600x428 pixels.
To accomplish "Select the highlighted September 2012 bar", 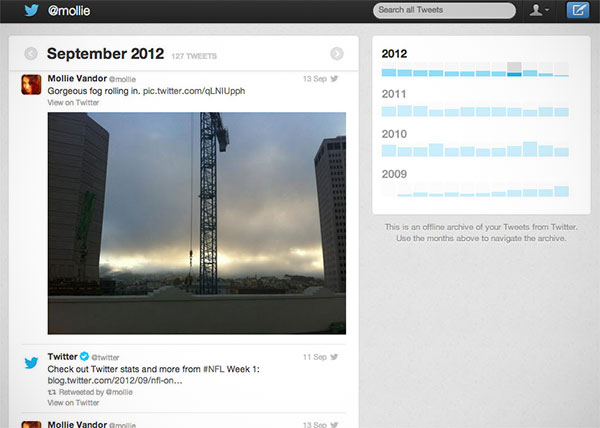I will [514, 69].
